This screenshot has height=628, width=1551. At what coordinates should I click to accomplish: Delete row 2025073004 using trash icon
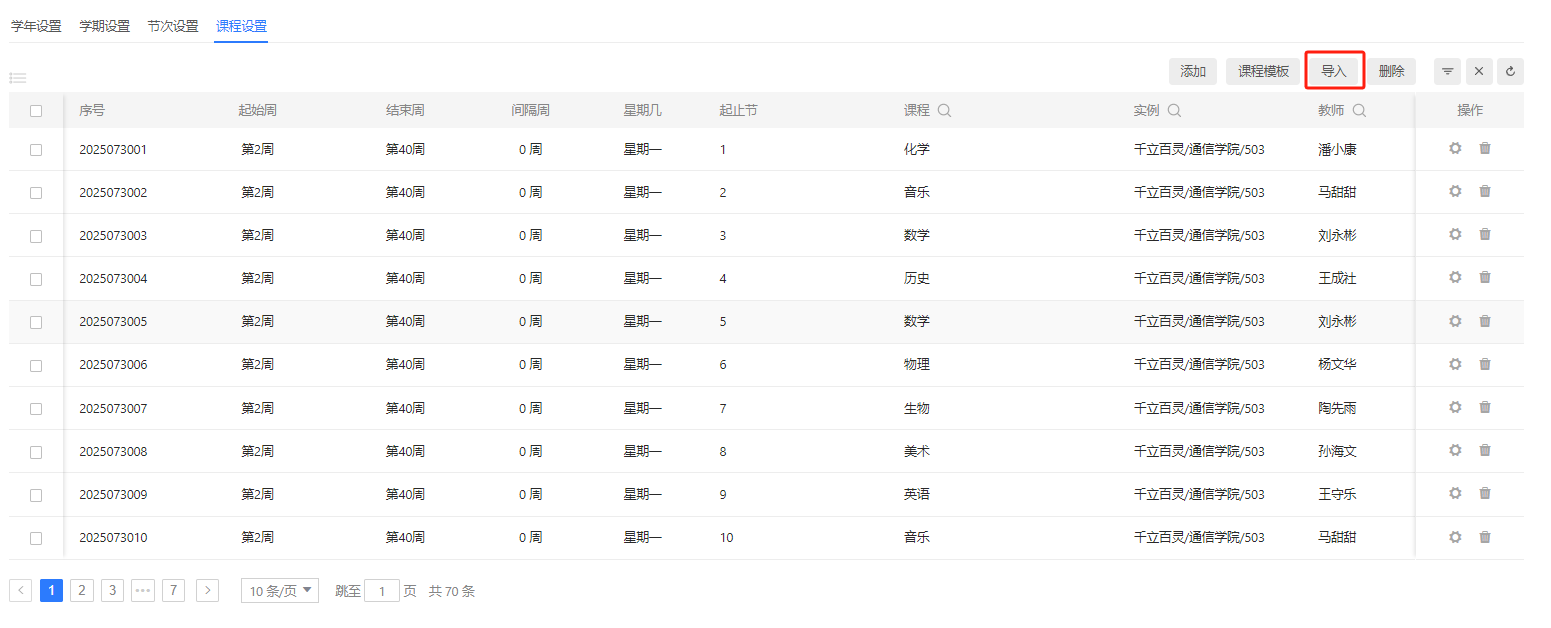(x=1485, y=277)
